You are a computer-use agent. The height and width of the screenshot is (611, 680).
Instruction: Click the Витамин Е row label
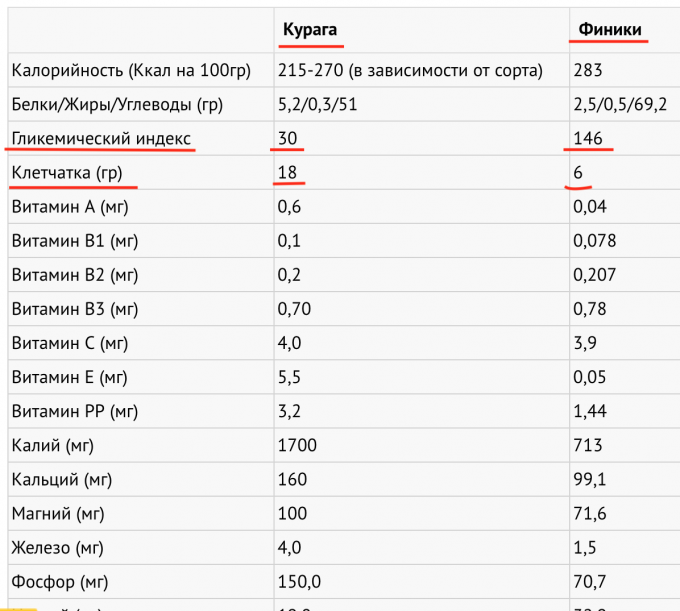[70, 377]
